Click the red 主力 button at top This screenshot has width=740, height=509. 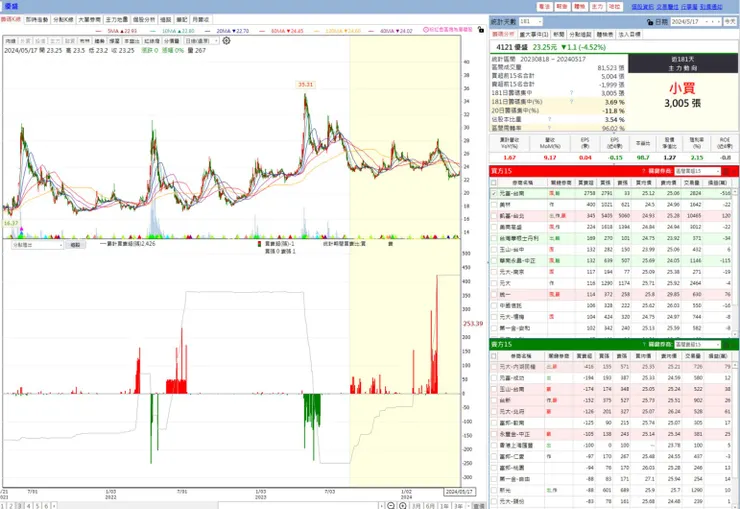point(597,7)
